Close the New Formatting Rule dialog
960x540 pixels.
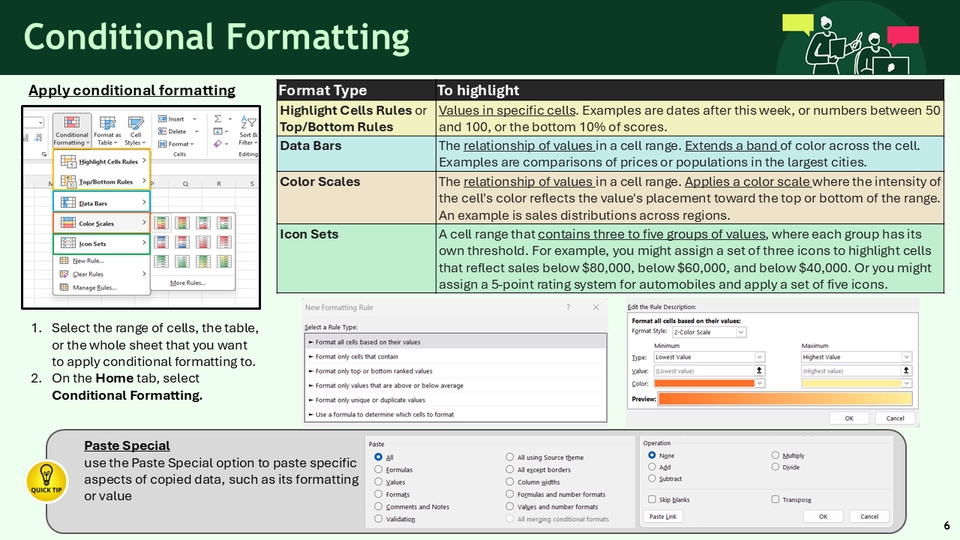click(596, 307)
